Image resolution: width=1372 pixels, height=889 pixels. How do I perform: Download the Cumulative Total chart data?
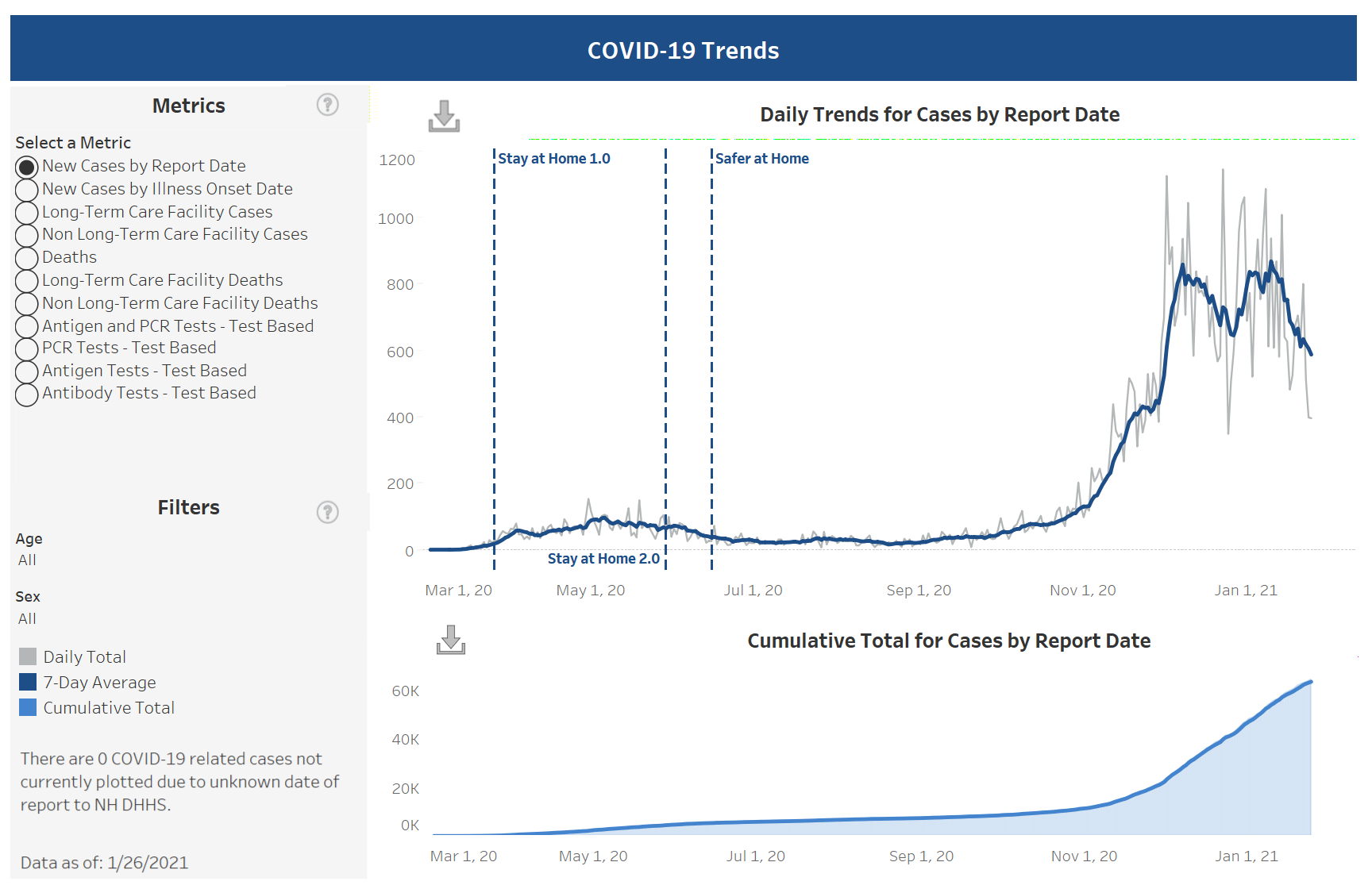tap(450, 640)
